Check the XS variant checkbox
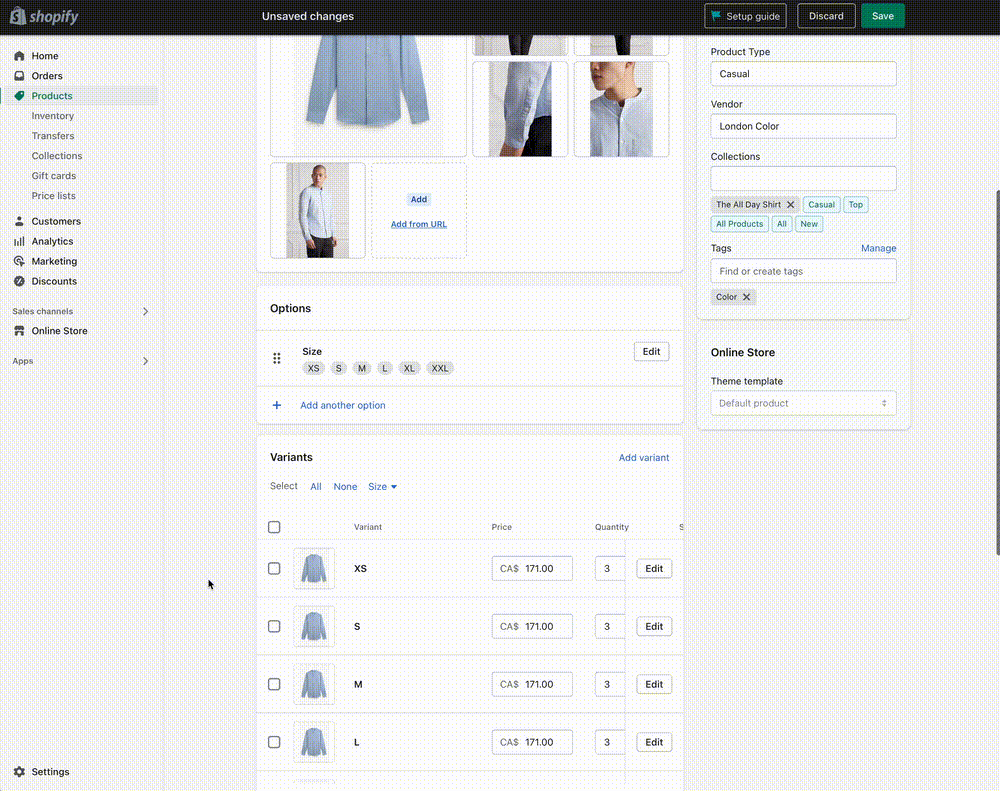Image resolution: width=1000 pixels, height=791 pixels. coord(274,568)
